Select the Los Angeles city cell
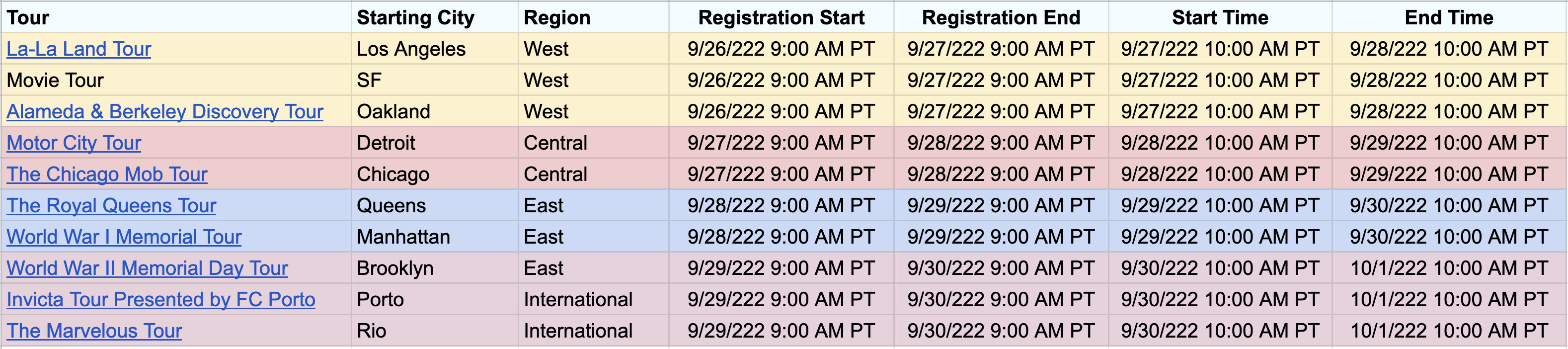Image resolution: width=1568 pixels, height=349 pixels. (x=435, y=49)
